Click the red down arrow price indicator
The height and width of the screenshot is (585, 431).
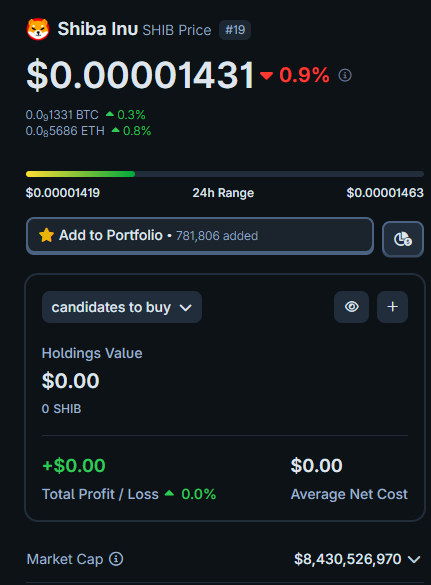(x=266, y=76)
